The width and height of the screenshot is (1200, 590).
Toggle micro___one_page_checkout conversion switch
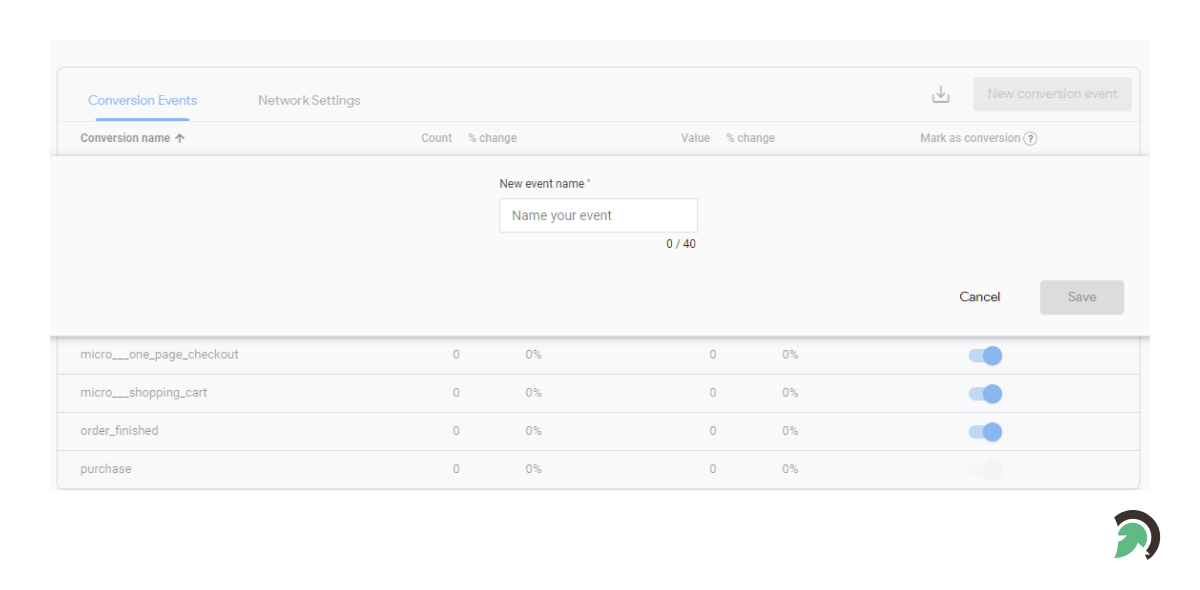(x=985, y=356)
